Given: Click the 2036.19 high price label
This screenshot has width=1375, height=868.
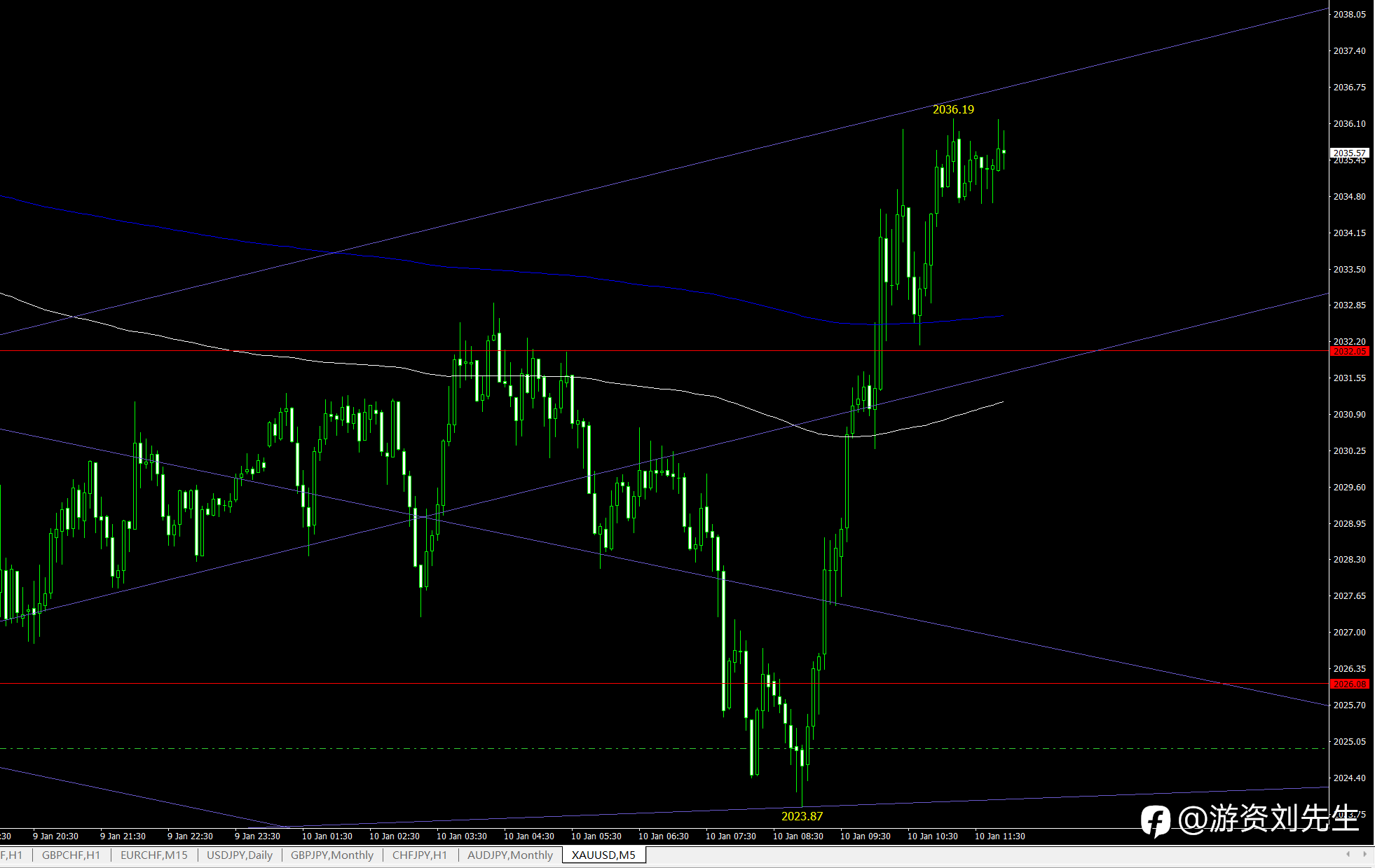Looking at the screenshot, I should point(953,109).
